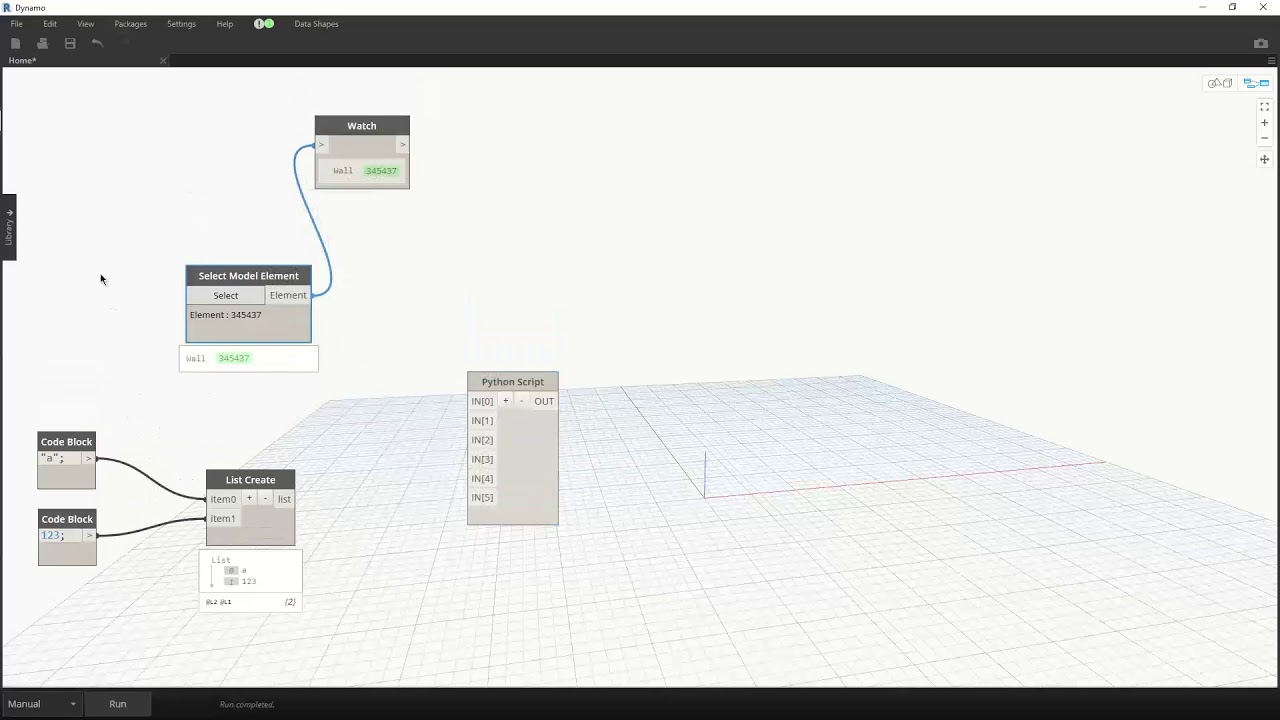
Task: Open the Edit menu
Action: [x=50, y=24]
